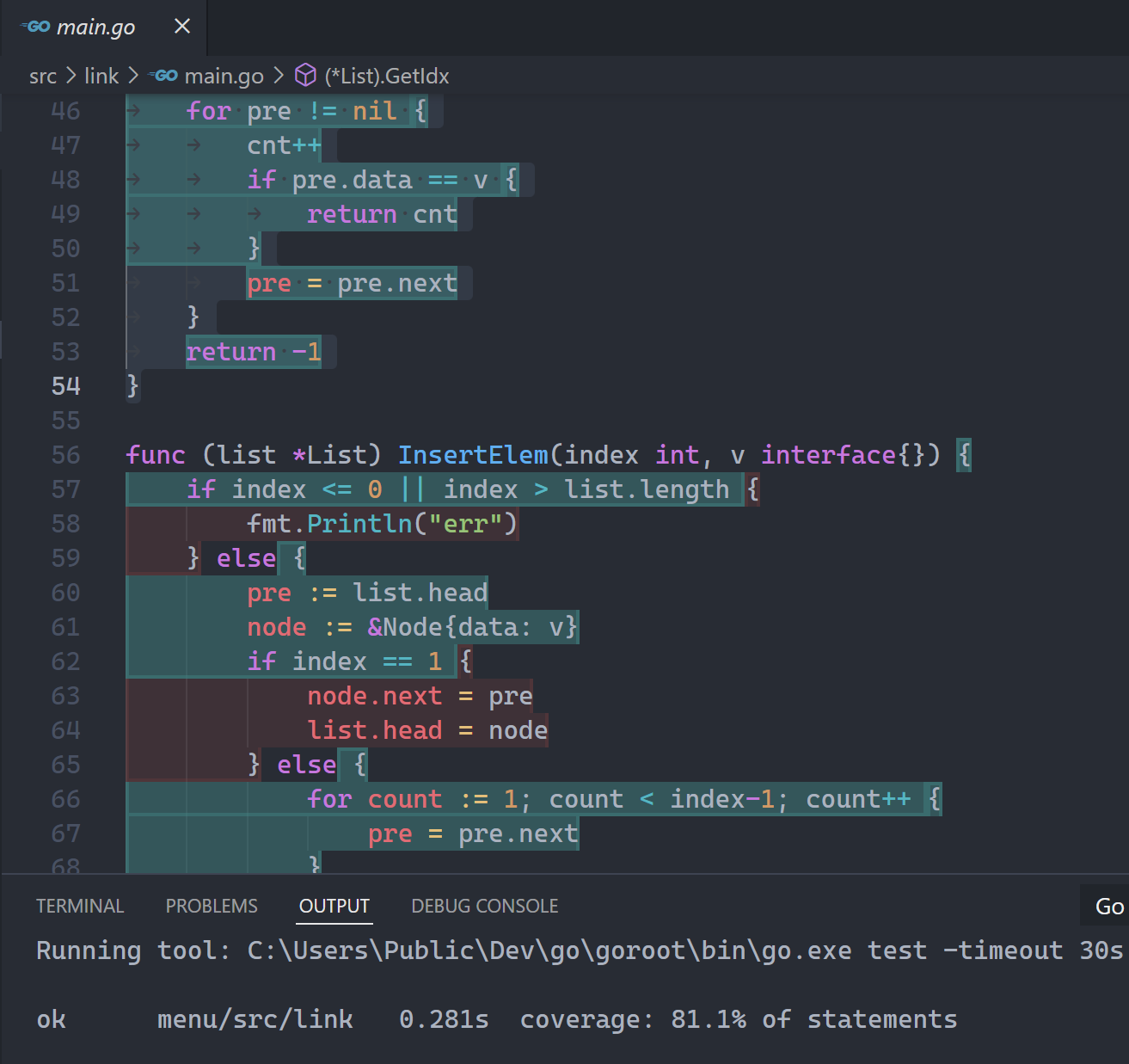Open the link folder breadcrumb
This screenshot has width=1129, height=1064.
(101, 77)
